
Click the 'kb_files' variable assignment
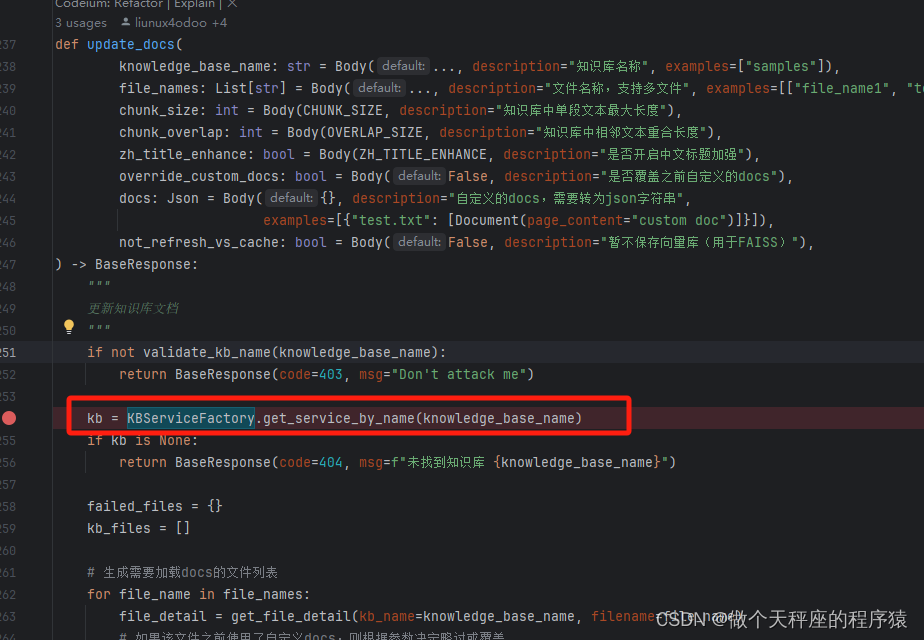coord(119,529)
